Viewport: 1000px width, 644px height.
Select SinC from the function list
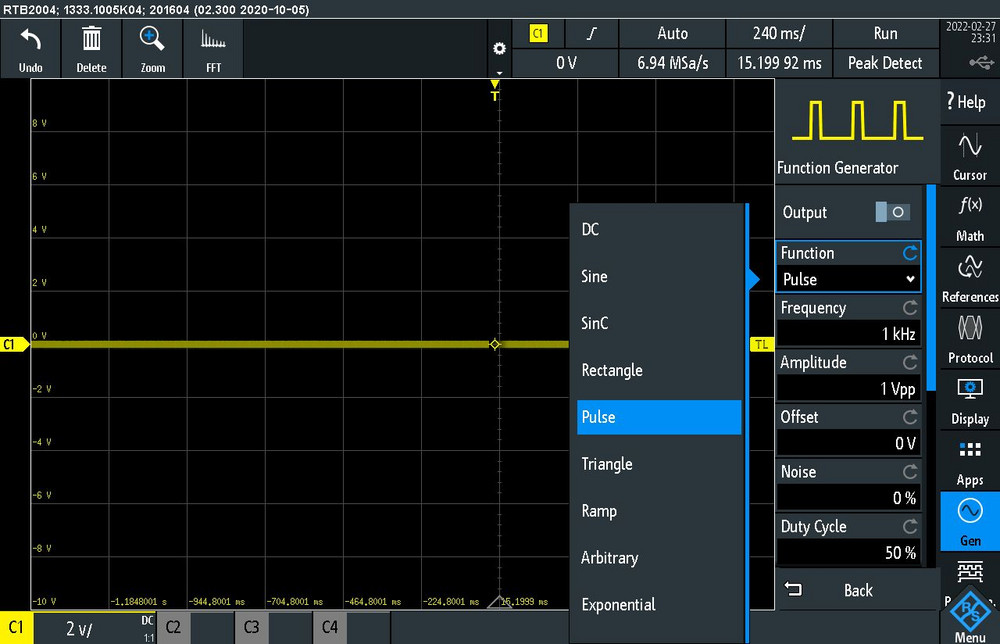point(659,323)
